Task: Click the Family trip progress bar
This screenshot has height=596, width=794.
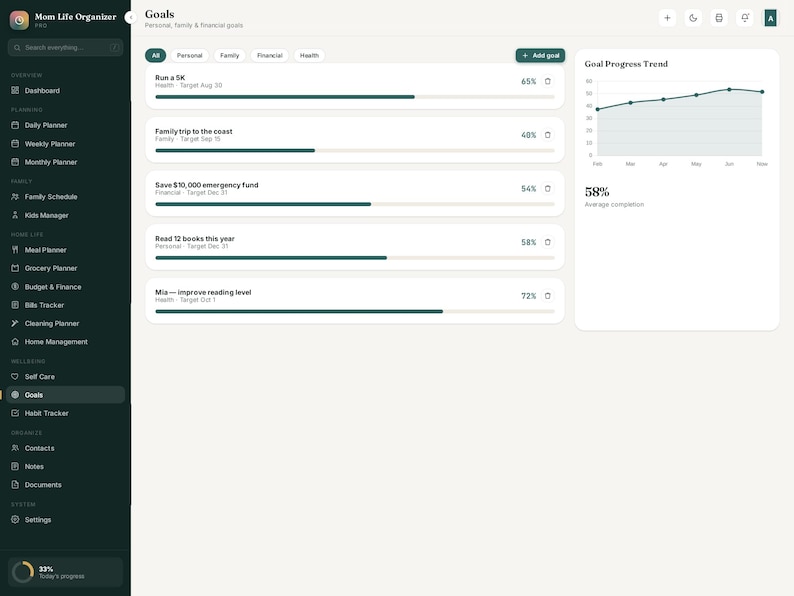Action: 355,150
